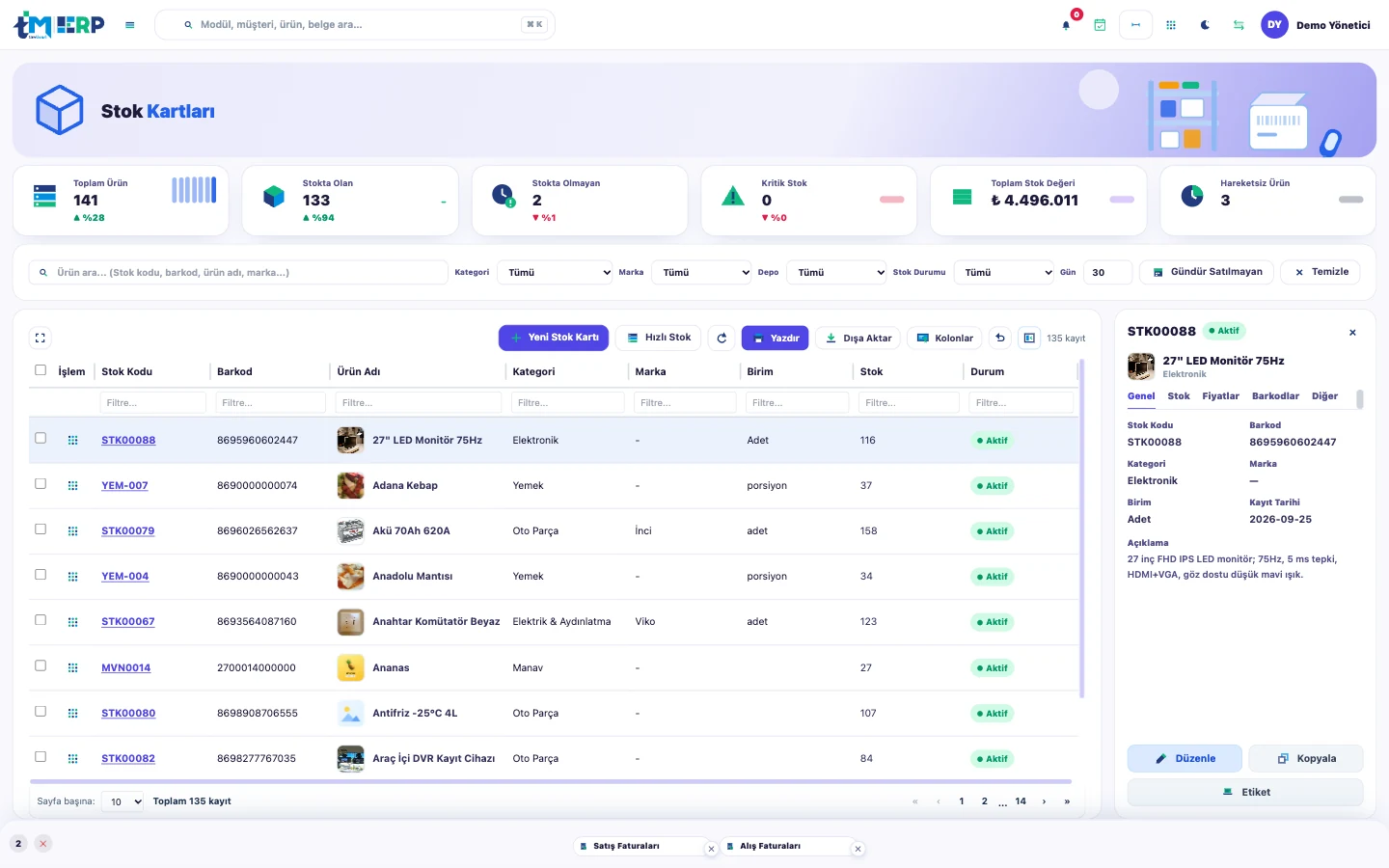Click the hamburger menu icon beside logo
1389x868 pixels.
129,25
